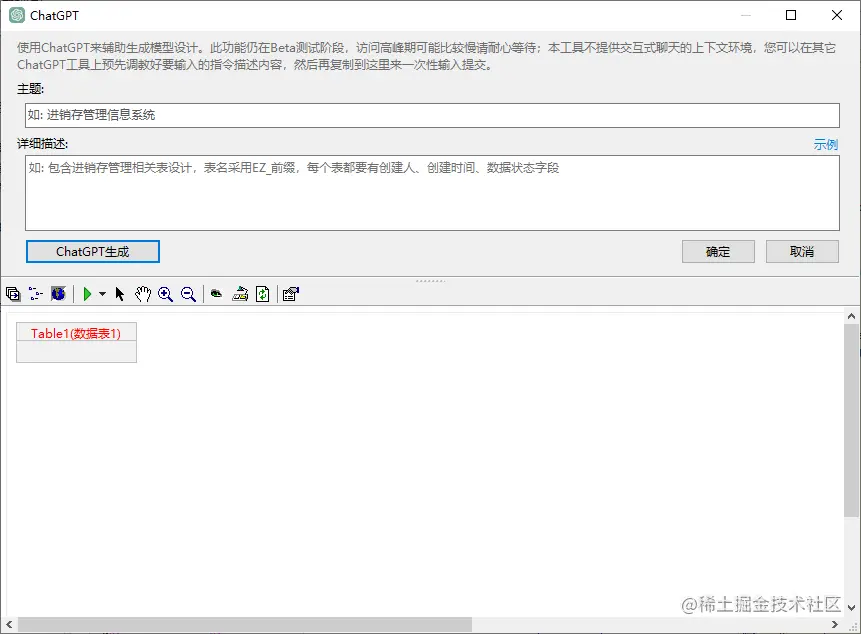Click the green eye overview icon
This screenshot has width=861, height=634.
click(x=216, y=294)
